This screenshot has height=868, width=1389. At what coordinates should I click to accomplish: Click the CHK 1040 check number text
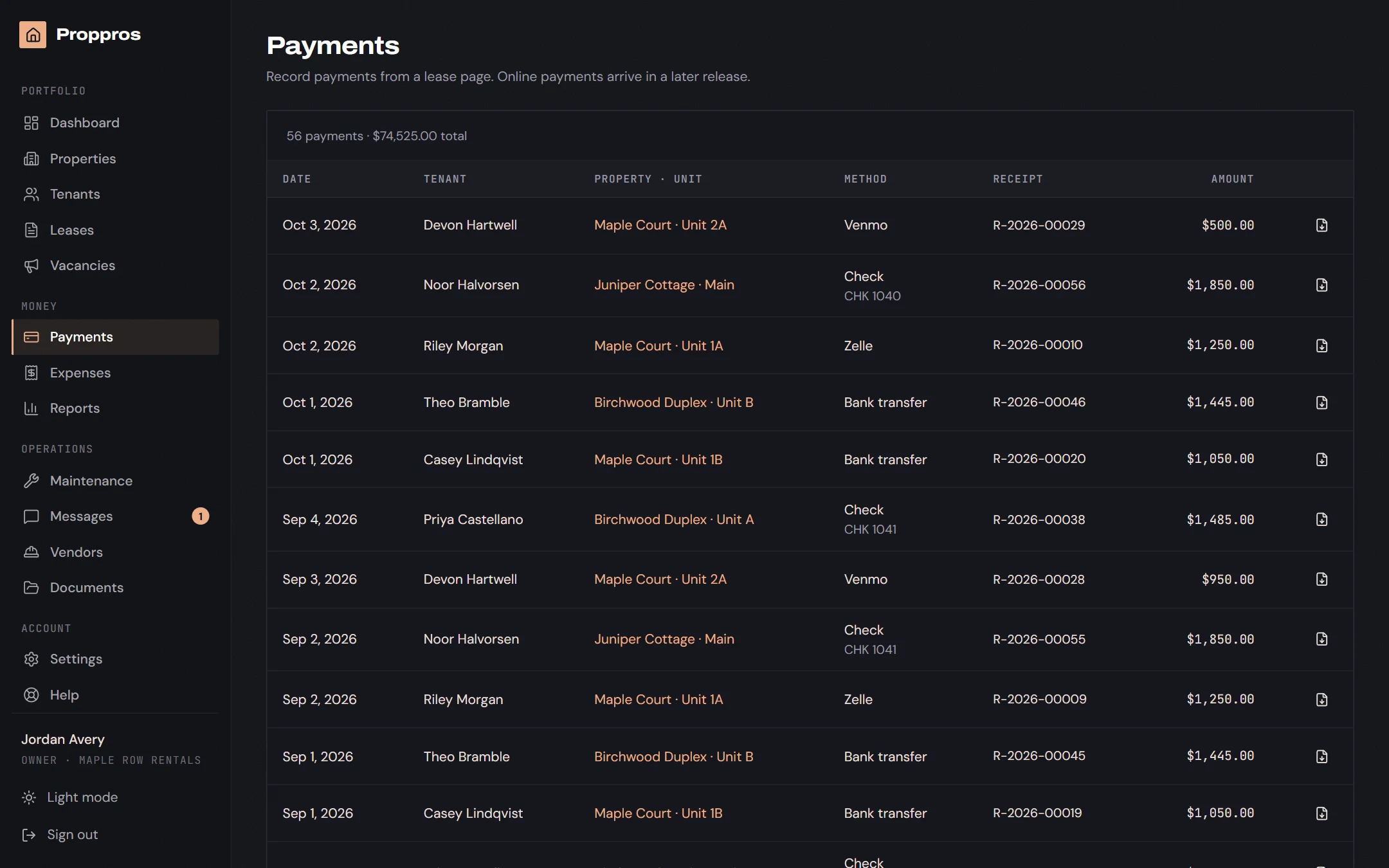[x=872, y=296]
